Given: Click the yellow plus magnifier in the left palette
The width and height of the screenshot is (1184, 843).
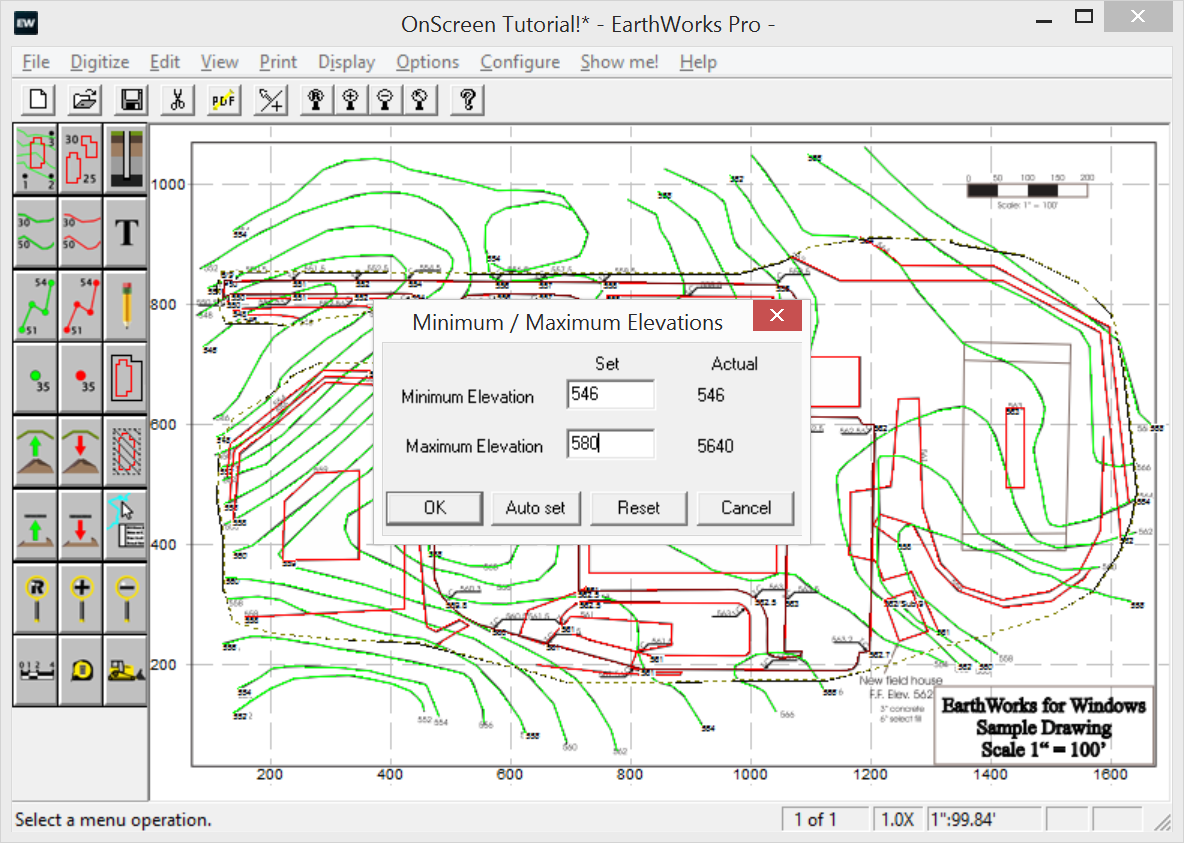Looking at the screenshot, I should point(81,596).
